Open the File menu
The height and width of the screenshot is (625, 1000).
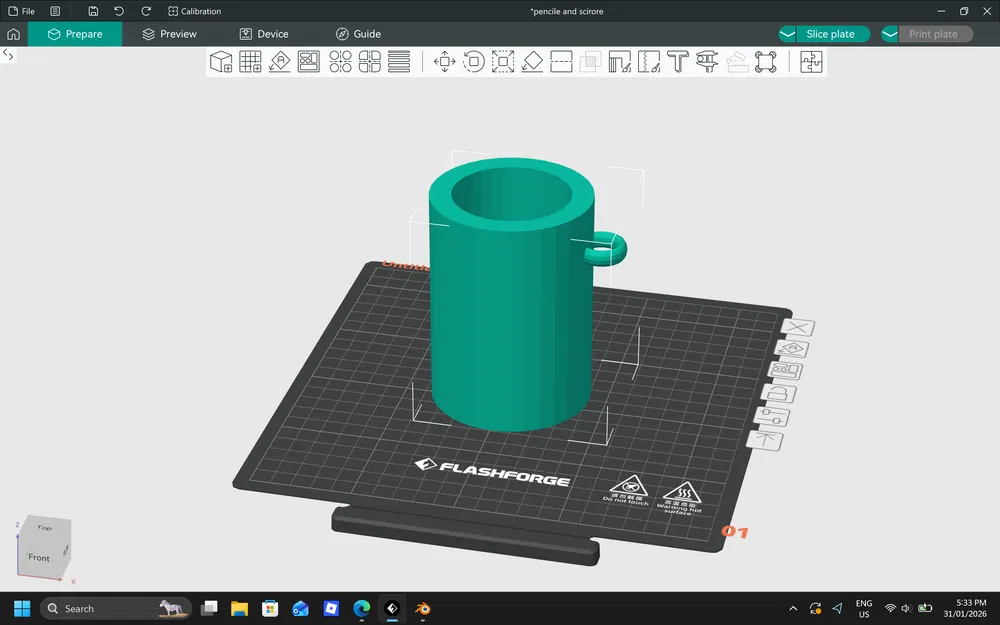coord(22,11)
